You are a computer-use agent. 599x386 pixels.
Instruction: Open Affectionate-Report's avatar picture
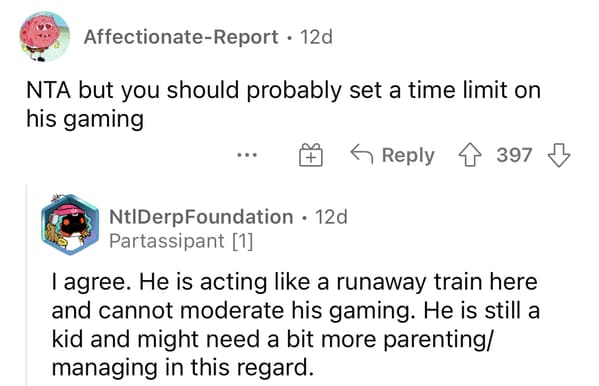(x=45, y=37)
